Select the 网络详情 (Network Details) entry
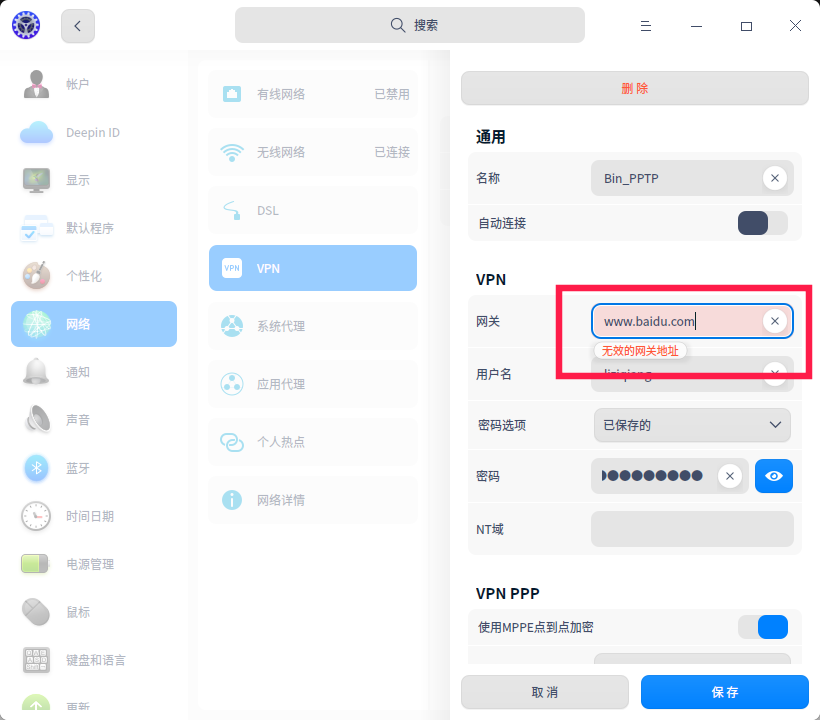 coord(312,499)
